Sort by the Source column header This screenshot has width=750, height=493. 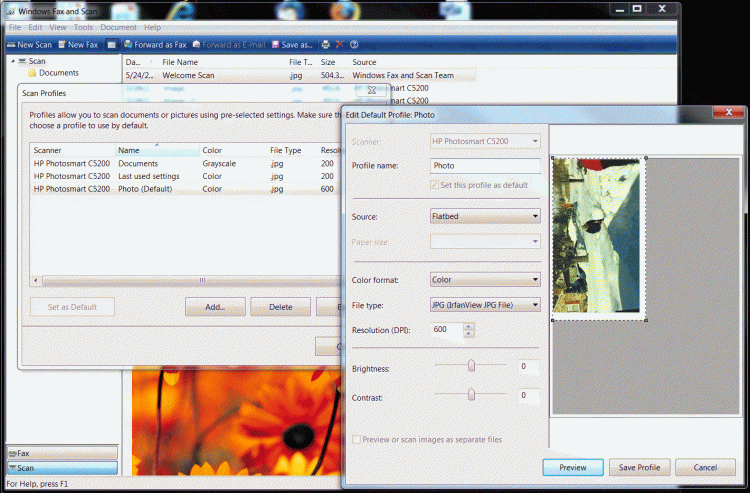click(x=364, y=62)
